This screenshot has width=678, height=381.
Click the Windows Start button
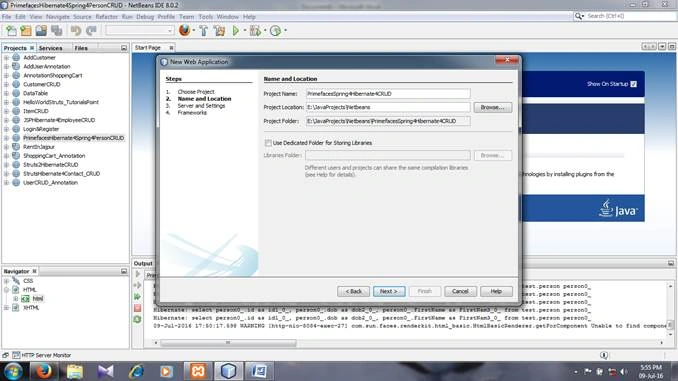13,371
